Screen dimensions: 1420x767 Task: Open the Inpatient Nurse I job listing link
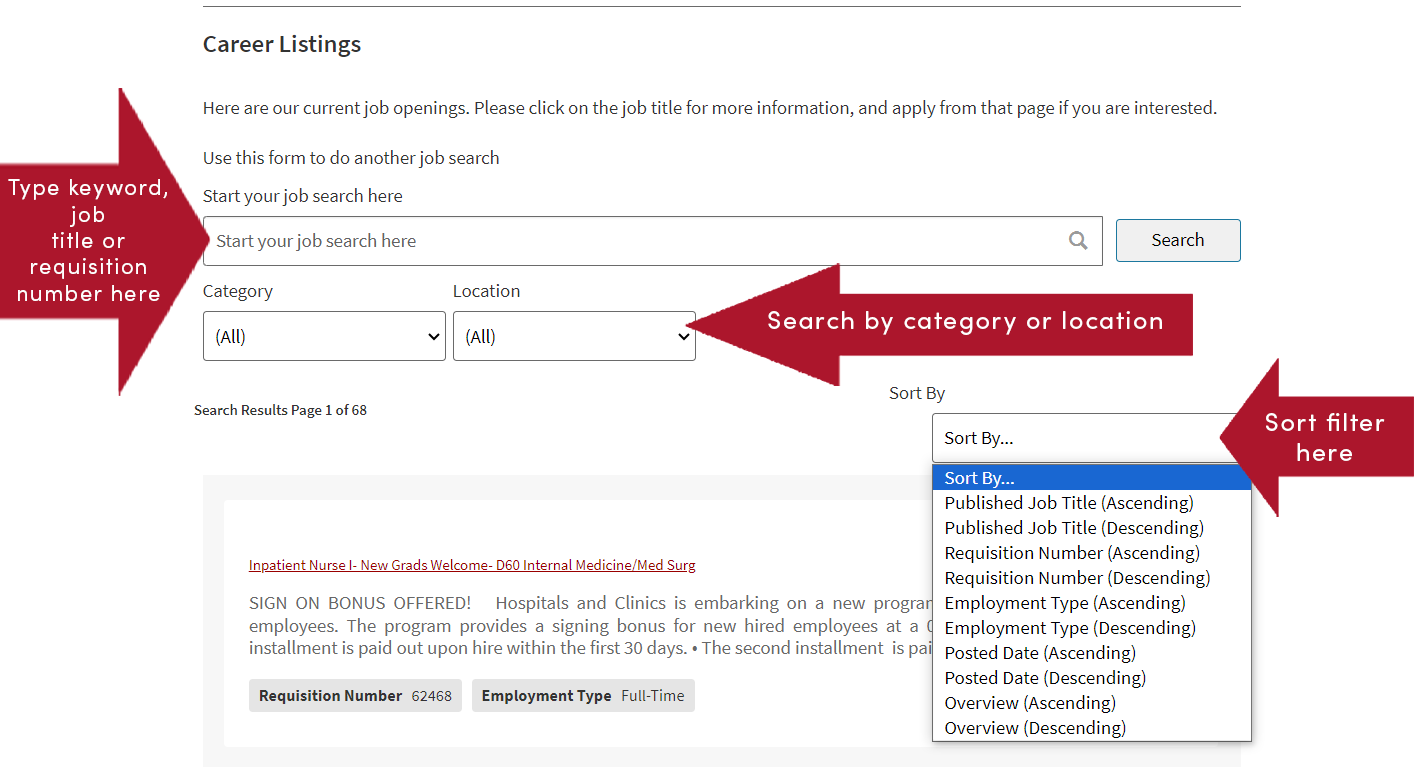click(472, 564)
